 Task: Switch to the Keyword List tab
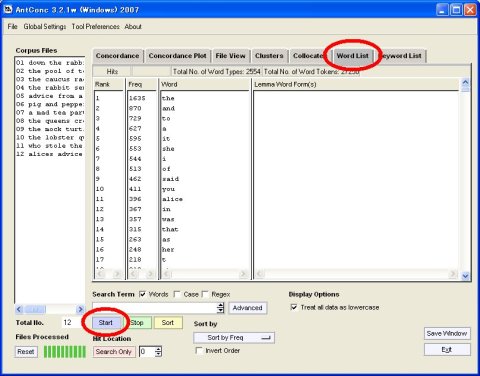coord(401,56)
